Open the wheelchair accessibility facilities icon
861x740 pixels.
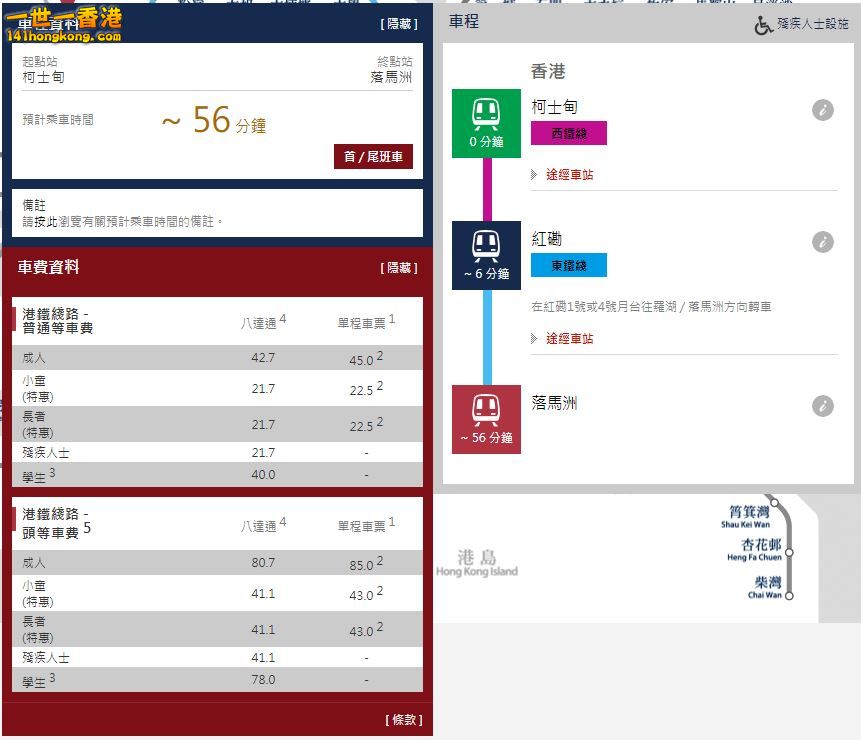pos(763,24)
